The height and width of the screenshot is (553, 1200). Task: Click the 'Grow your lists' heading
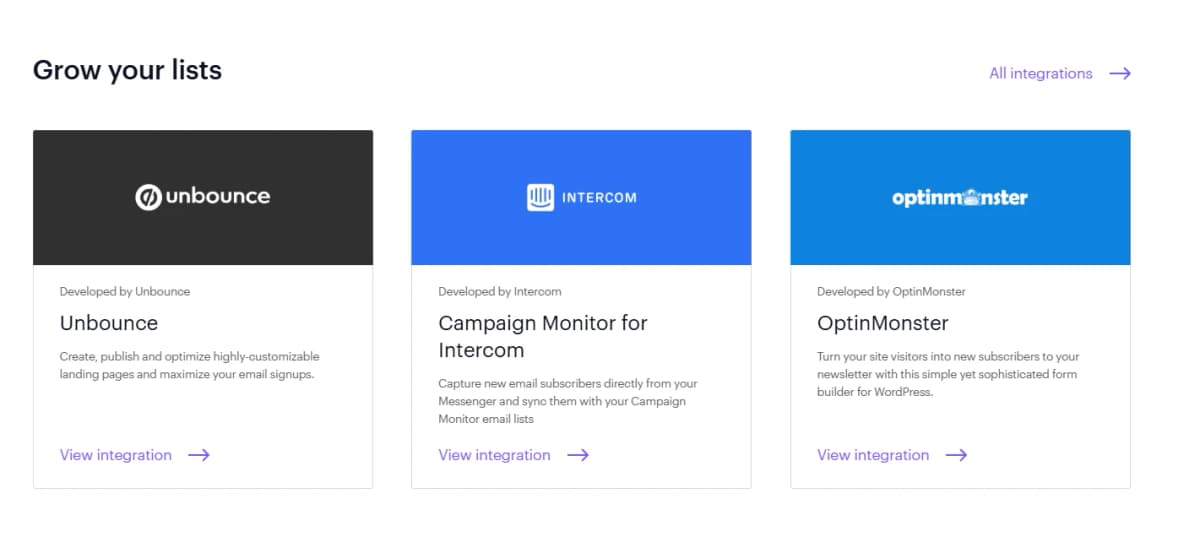(x=128, y=70)
